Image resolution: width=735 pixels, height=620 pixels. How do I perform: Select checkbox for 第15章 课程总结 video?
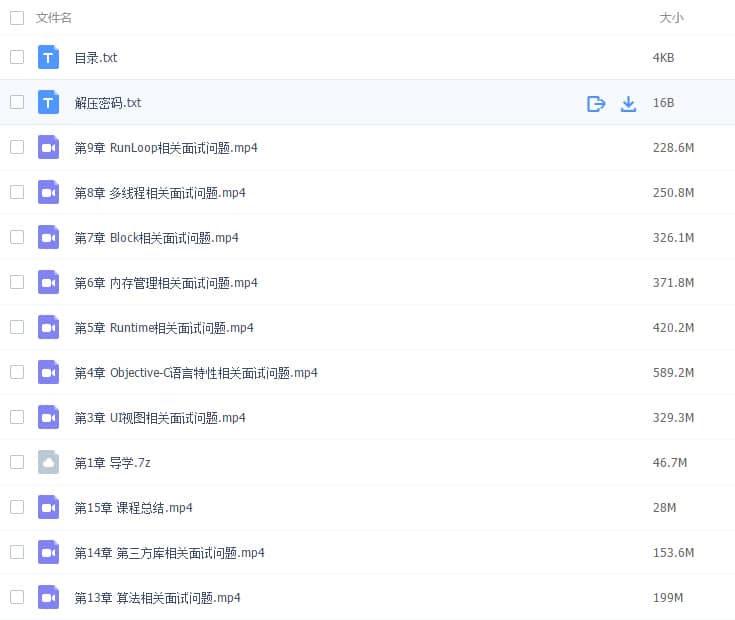(x=17, y=507)
